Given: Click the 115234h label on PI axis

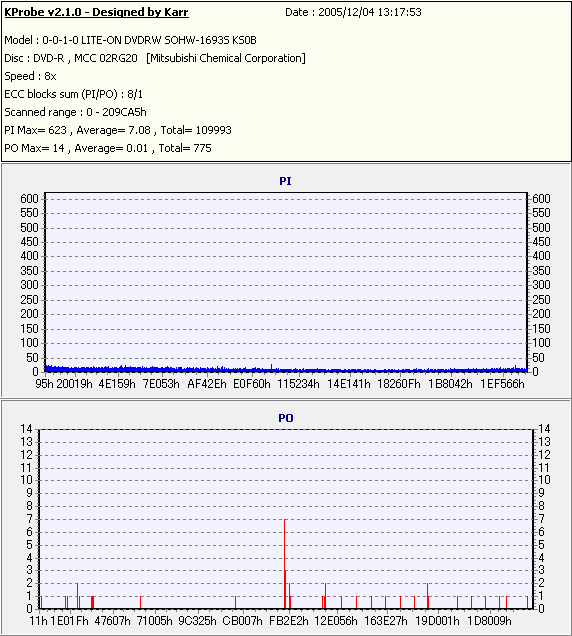Looking at the screenshot, I should (x=298, y=384).
